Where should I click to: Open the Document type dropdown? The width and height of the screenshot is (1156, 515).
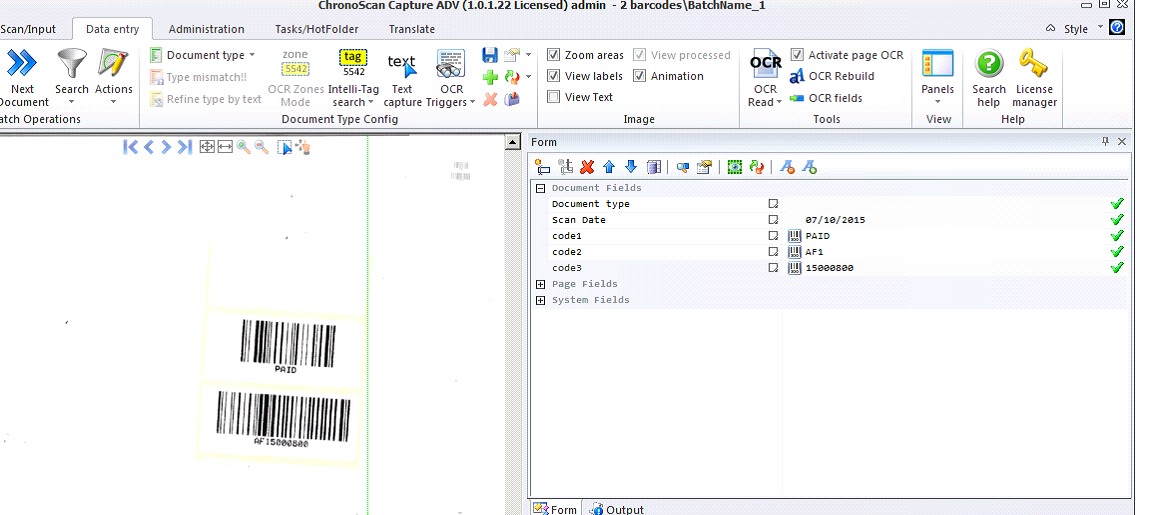(209, 55)
